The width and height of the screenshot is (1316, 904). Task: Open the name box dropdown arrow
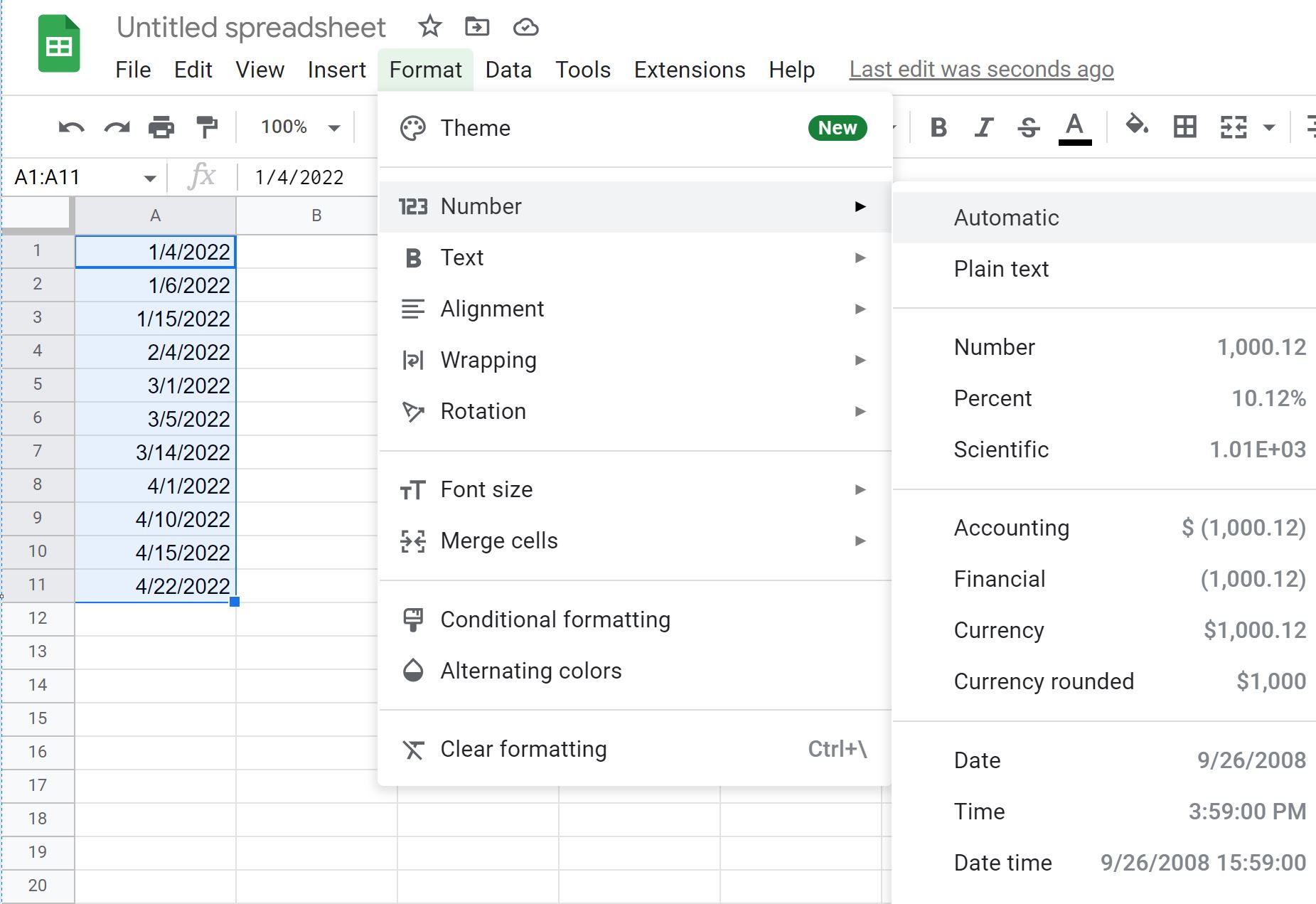pyautogui.click(x=150, y=178)
